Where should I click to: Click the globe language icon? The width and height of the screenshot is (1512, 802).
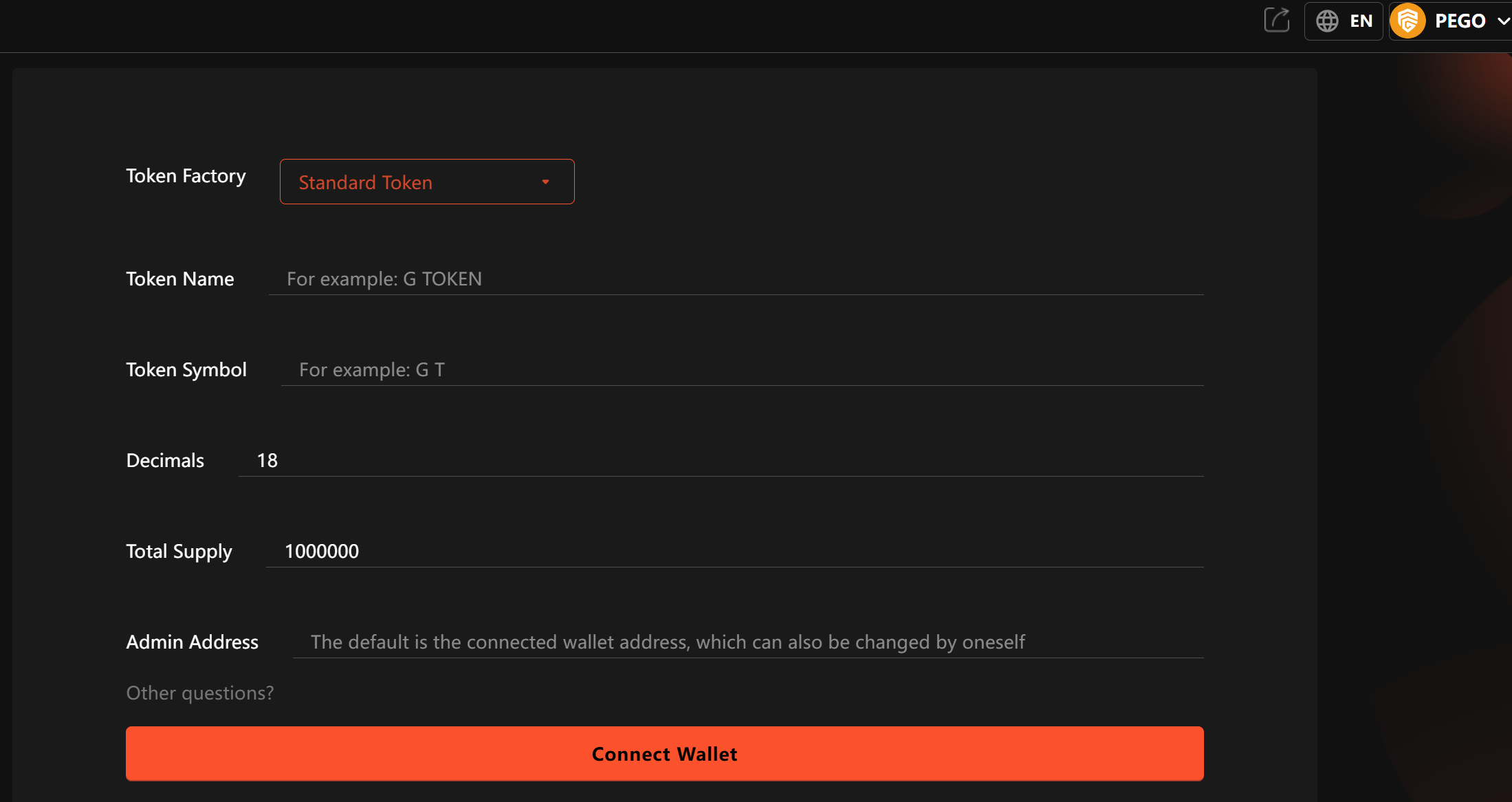click(x=1327, y=21)
